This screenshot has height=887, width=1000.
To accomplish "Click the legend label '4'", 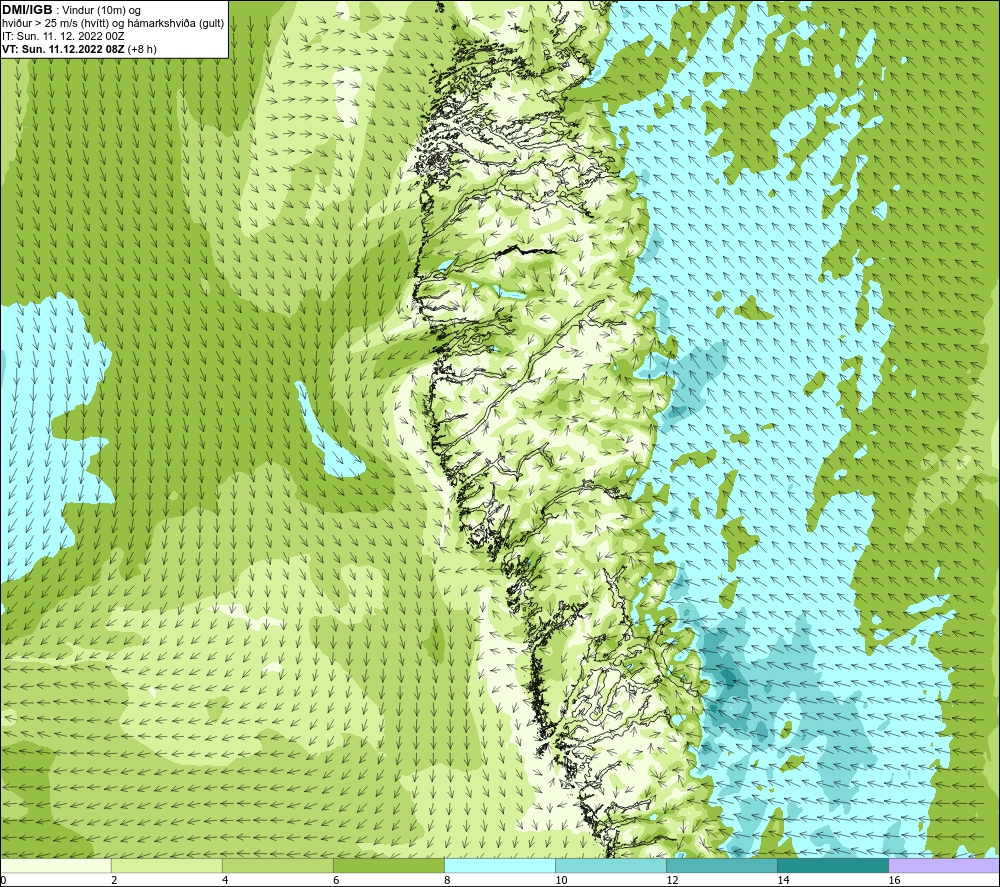I will click(225, 881).
